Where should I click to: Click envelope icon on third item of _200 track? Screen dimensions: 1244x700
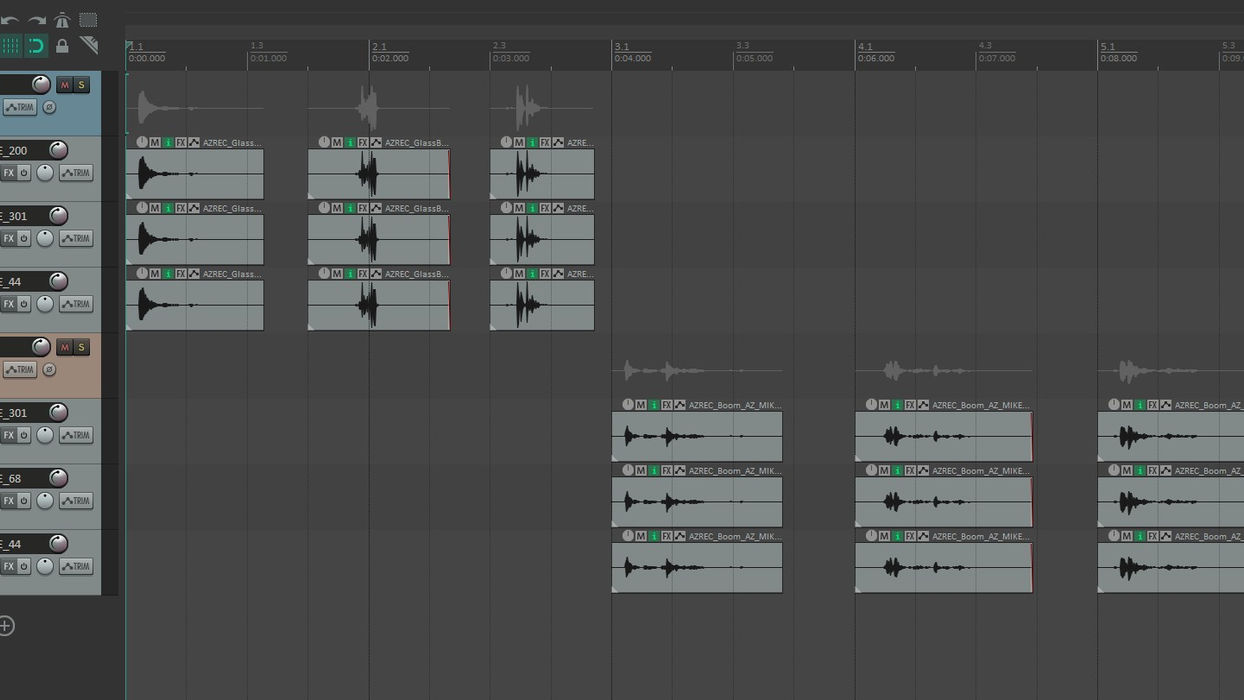(558, 143)
